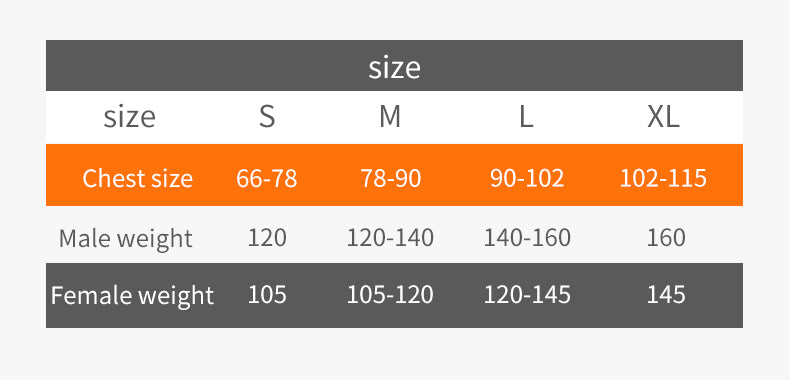Click the 105 female weight cell
This screenshot has width=790, height=380.
(x=267, y=295)
